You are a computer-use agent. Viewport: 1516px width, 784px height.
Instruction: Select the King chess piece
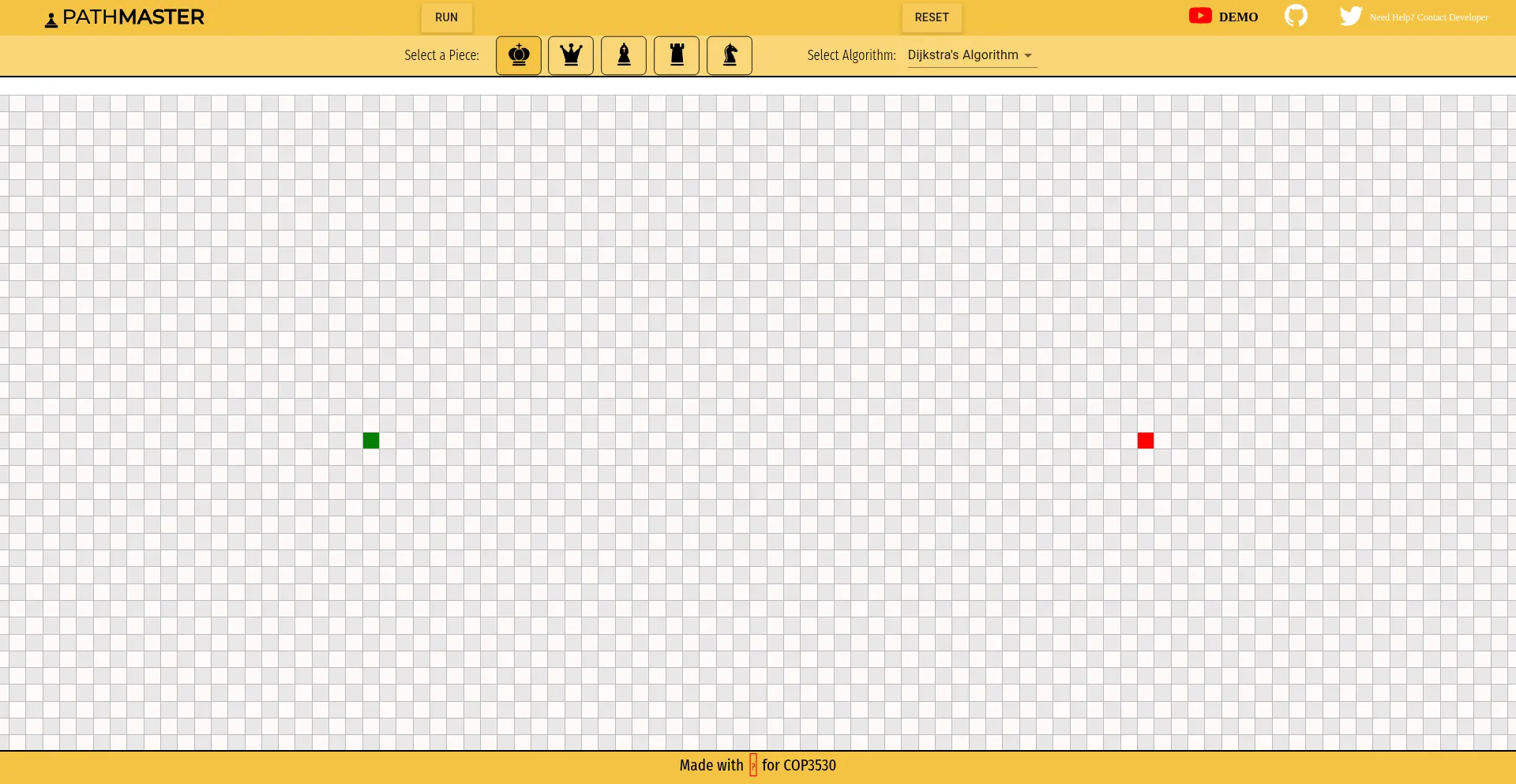coord(519,55)
